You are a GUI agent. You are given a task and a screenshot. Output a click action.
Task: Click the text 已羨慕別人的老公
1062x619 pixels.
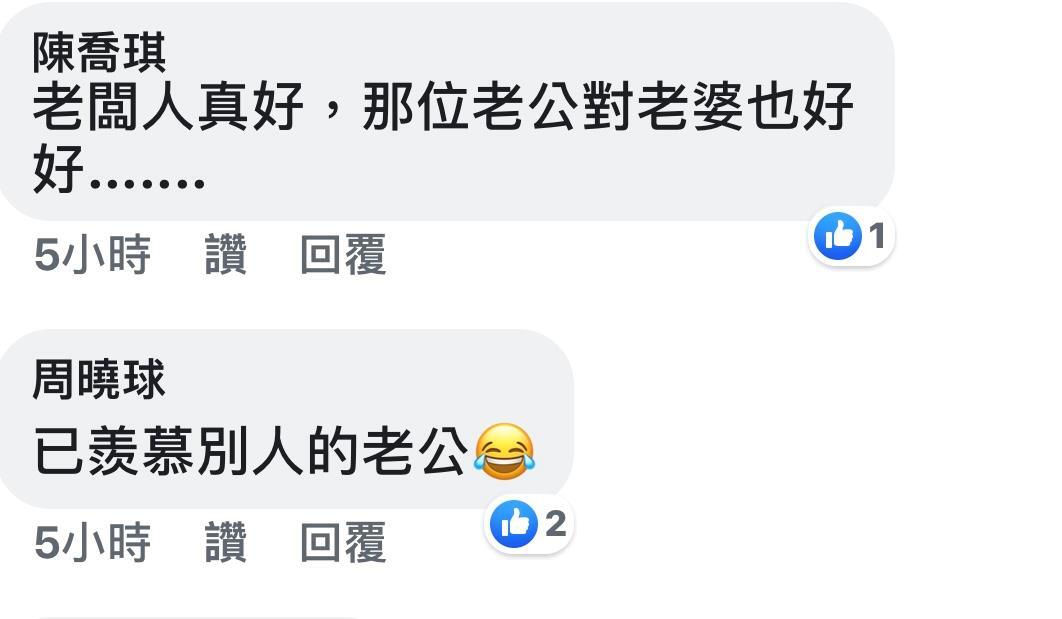coord(251,452)
